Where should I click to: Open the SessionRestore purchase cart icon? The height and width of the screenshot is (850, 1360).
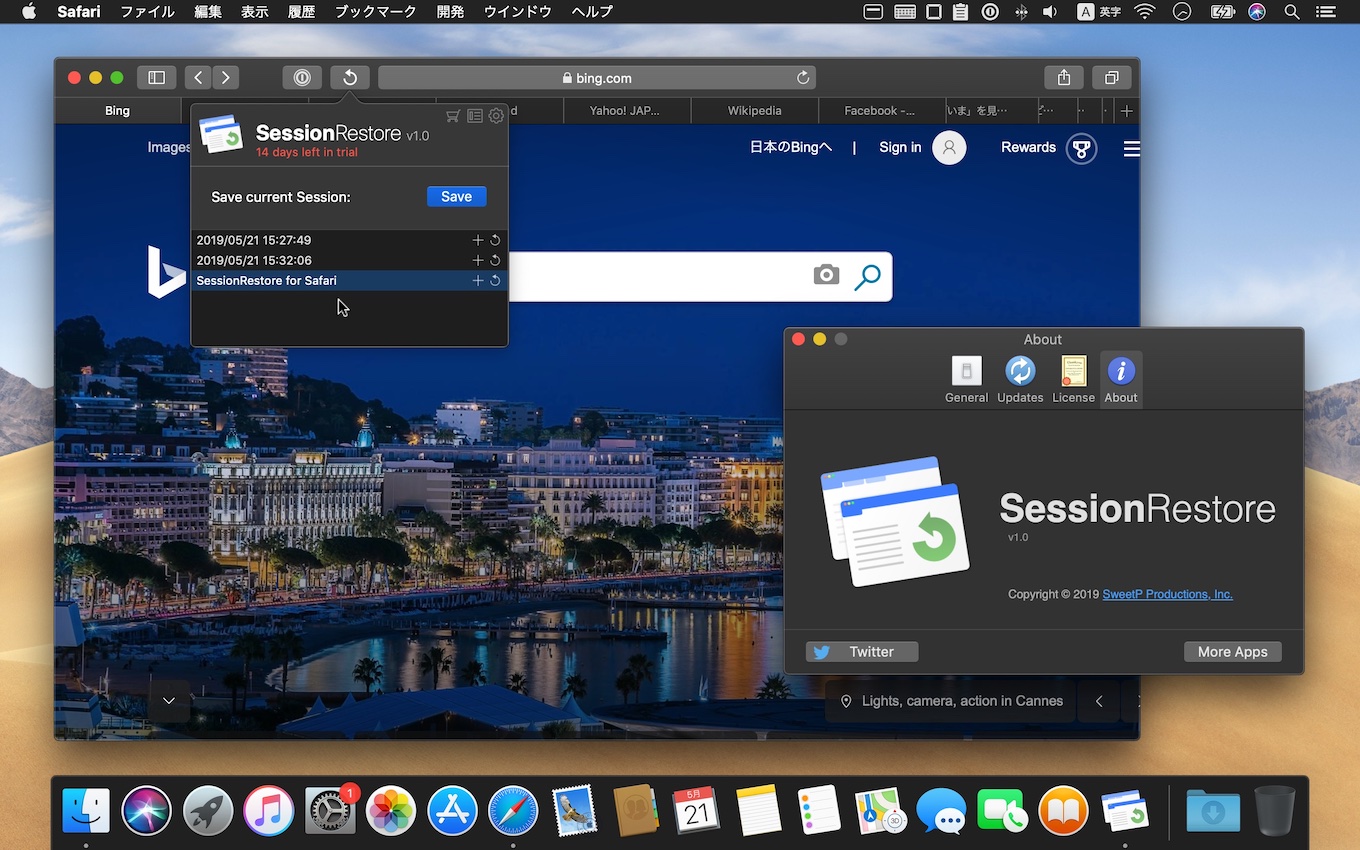pyautogui.click(x=453, y=116)
